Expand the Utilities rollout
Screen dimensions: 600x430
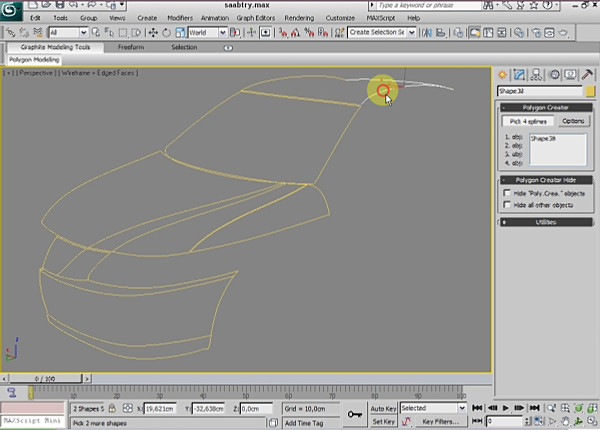546,222
